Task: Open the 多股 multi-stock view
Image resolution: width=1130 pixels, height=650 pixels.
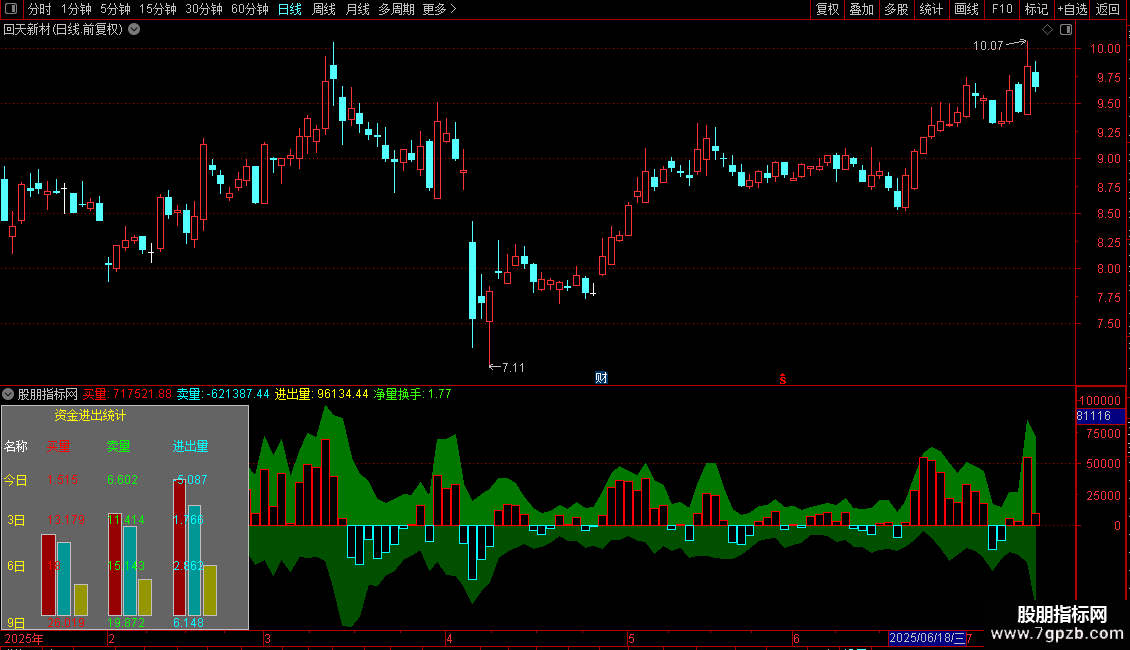Action: tap(896, 9)
